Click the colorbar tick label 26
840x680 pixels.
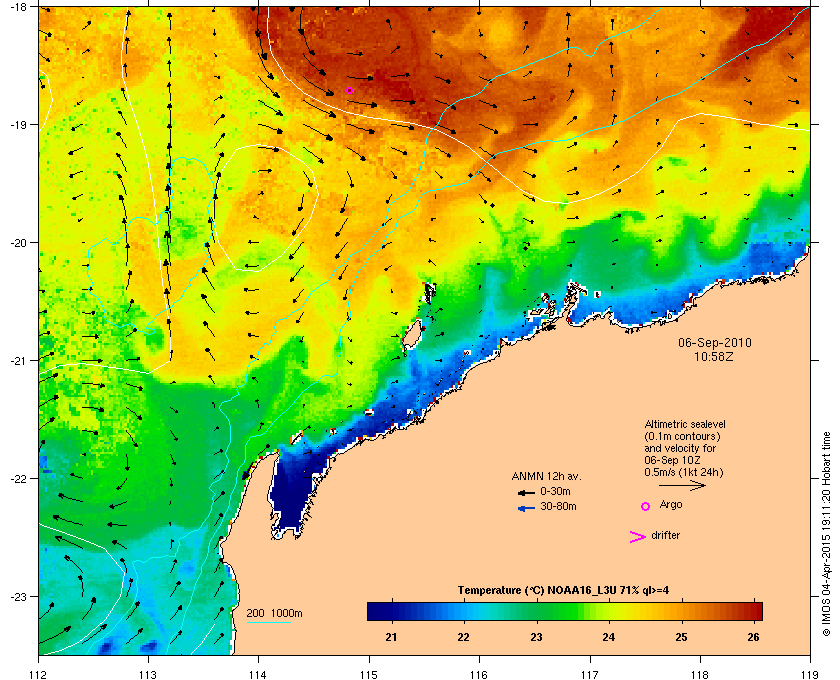[753, 637]
